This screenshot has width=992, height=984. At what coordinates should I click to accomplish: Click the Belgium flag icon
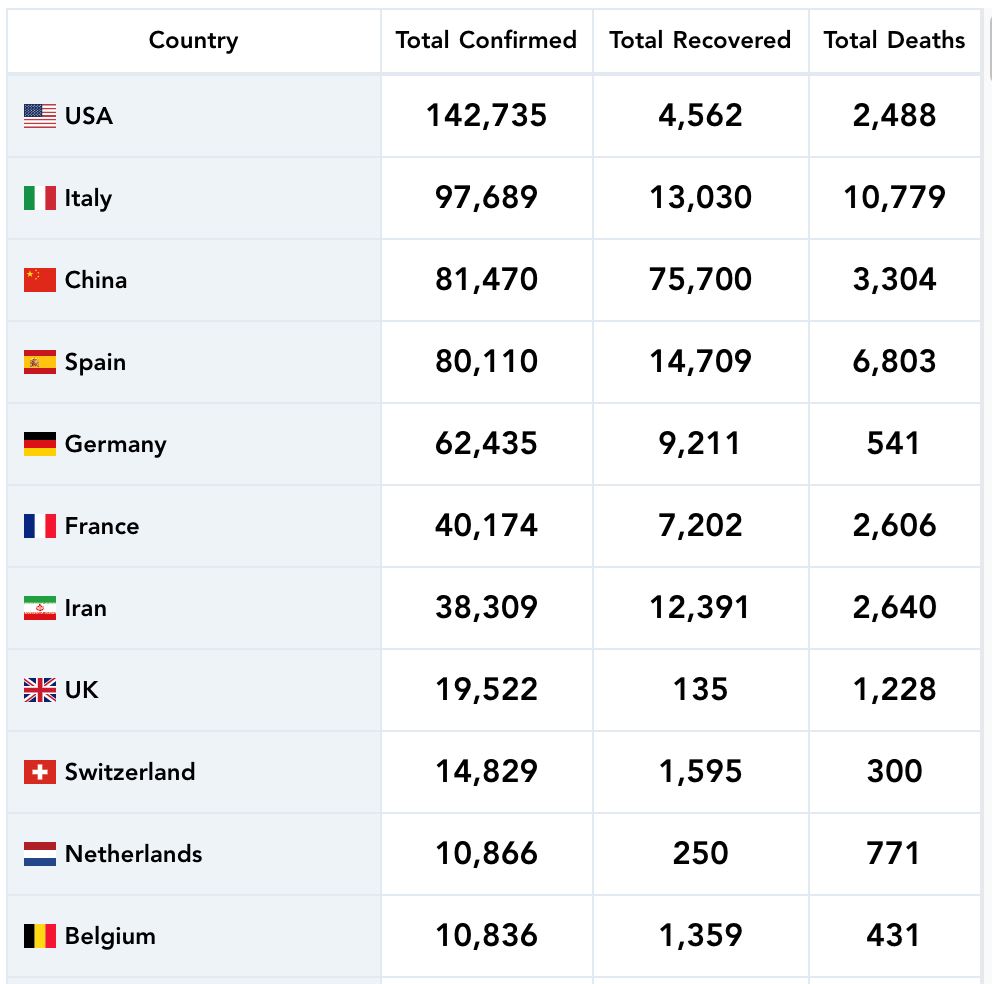coord(40,936)
